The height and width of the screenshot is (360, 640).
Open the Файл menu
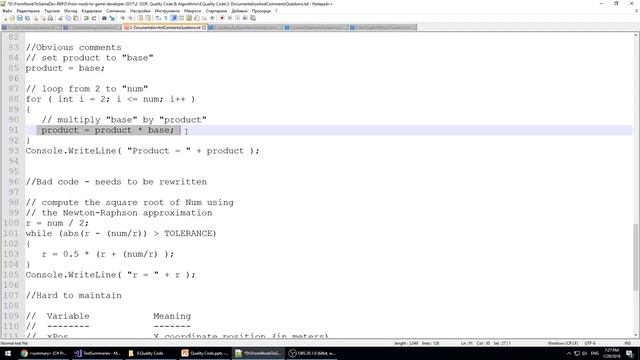click(x=7, y=11)
